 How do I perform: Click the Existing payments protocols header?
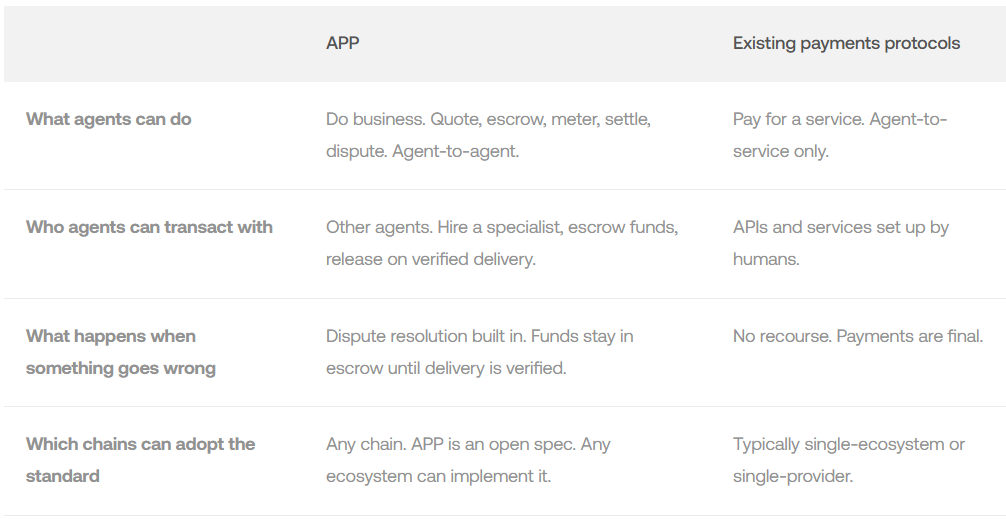pos(846,43)
